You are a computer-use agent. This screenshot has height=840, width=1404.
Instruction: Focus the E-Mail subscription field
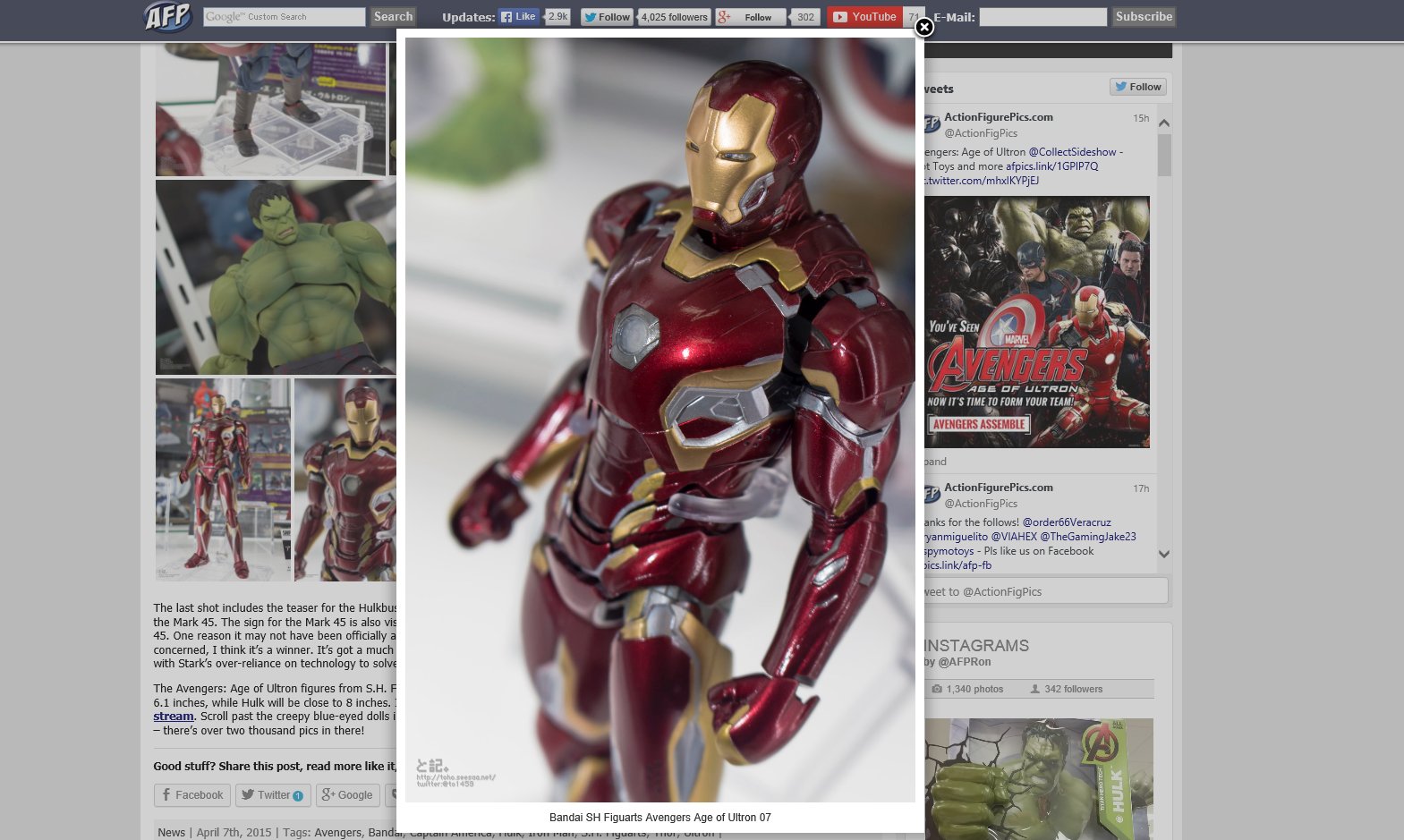coord(1042,17)
